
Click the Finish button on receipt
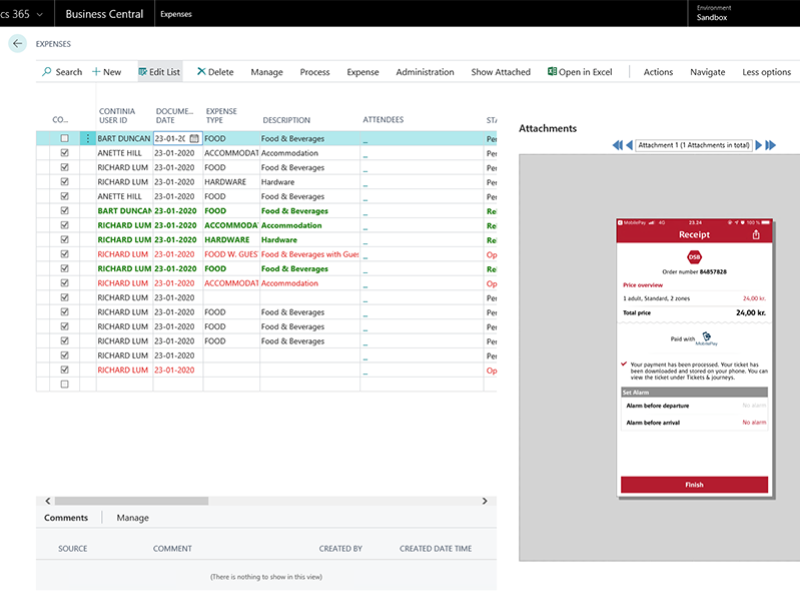click(694, 485)
